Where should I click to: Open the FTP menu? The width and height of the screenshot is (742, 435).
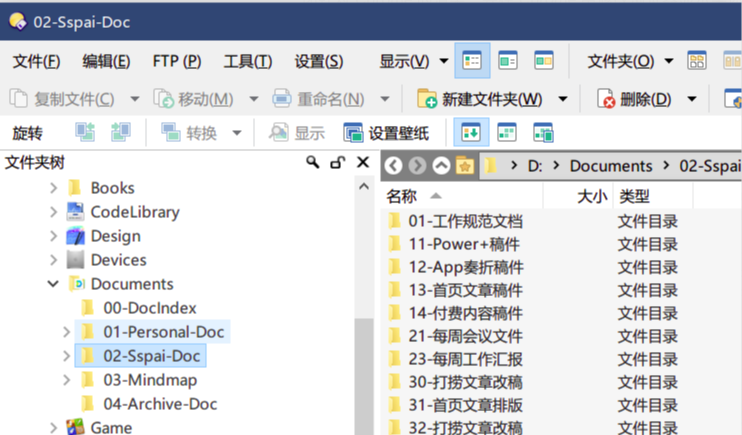click(176, 61)
